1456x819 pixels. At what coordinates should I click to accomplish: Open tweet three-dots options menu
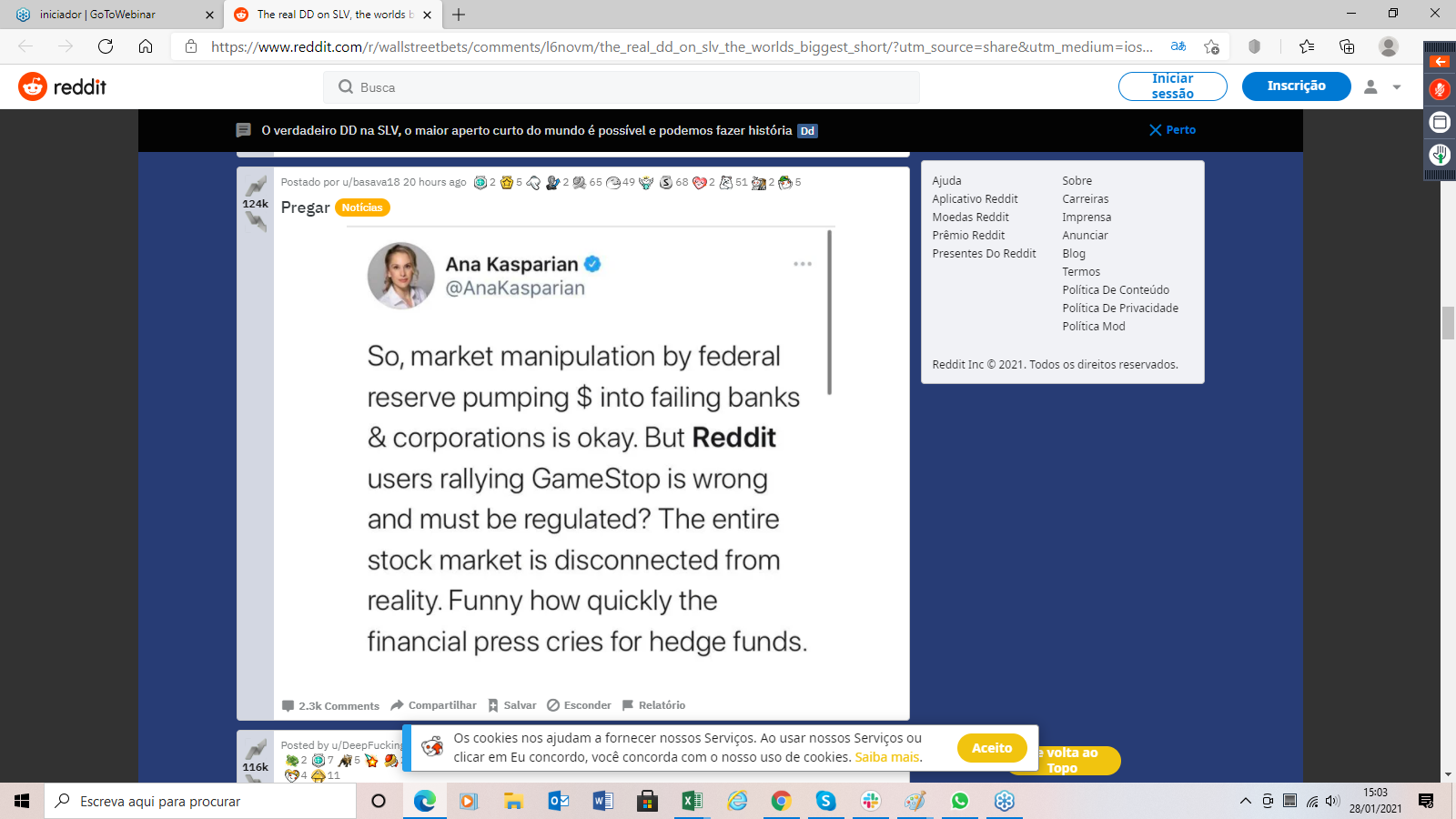point(803,264)
